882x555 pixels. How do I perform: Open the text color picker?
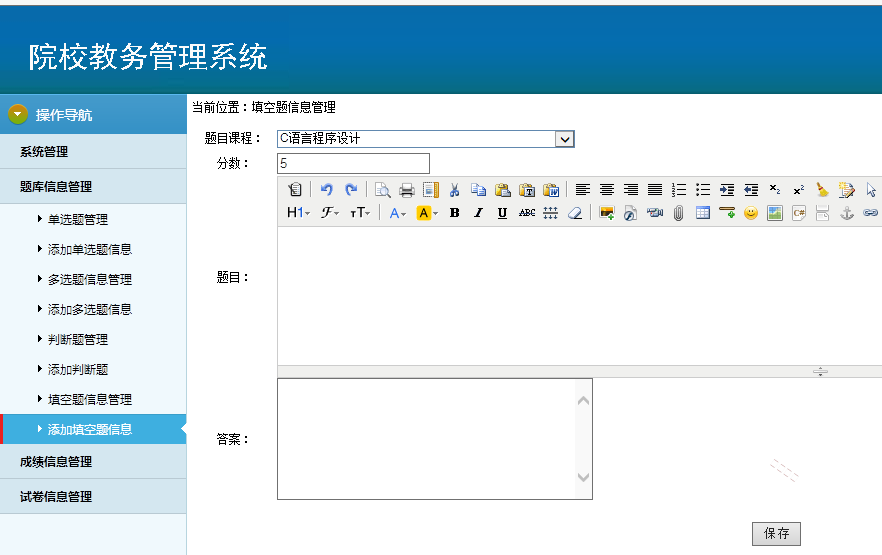(398, 213)
